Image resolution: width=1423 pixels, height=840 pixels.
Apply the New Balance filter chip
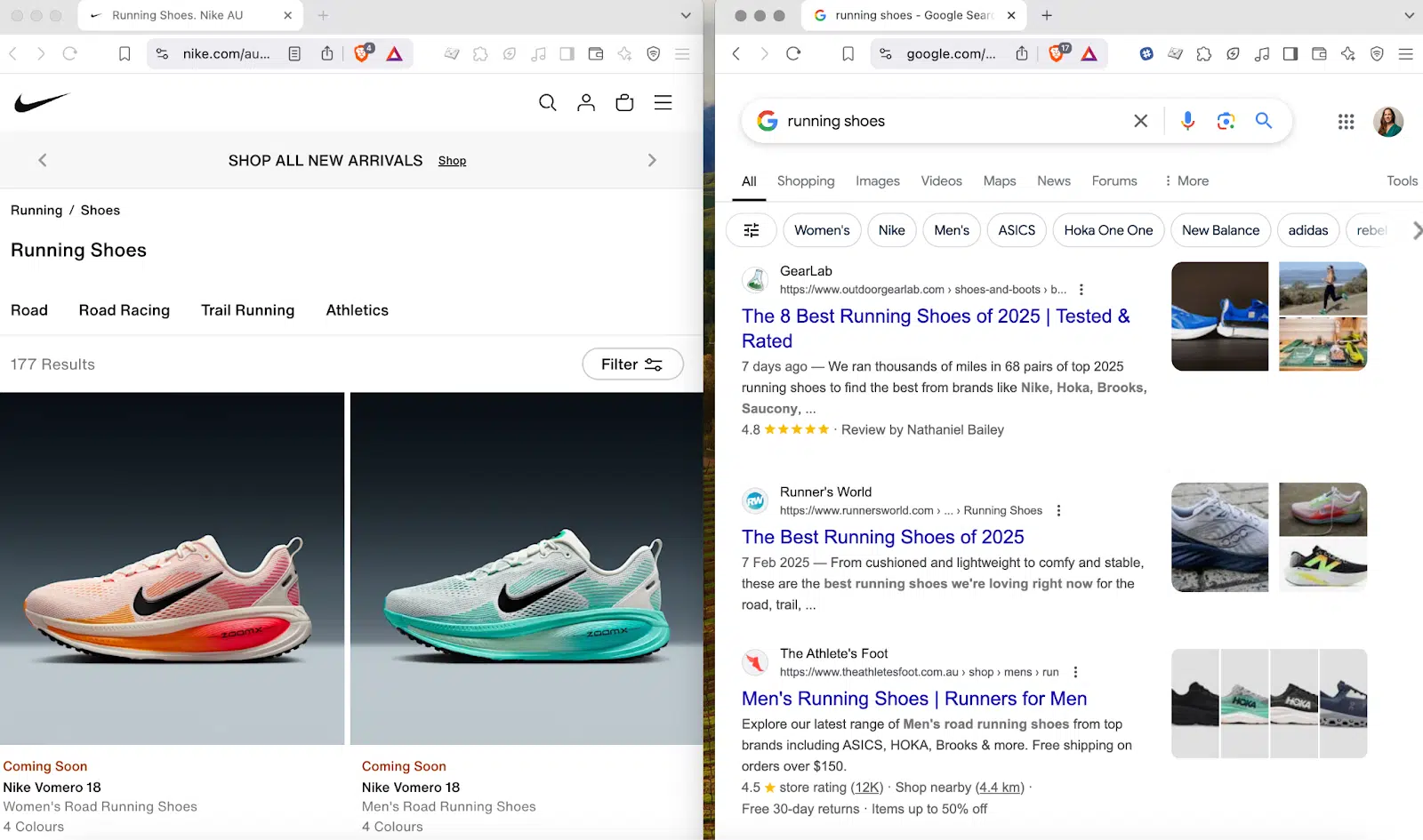pos(1220,230)
